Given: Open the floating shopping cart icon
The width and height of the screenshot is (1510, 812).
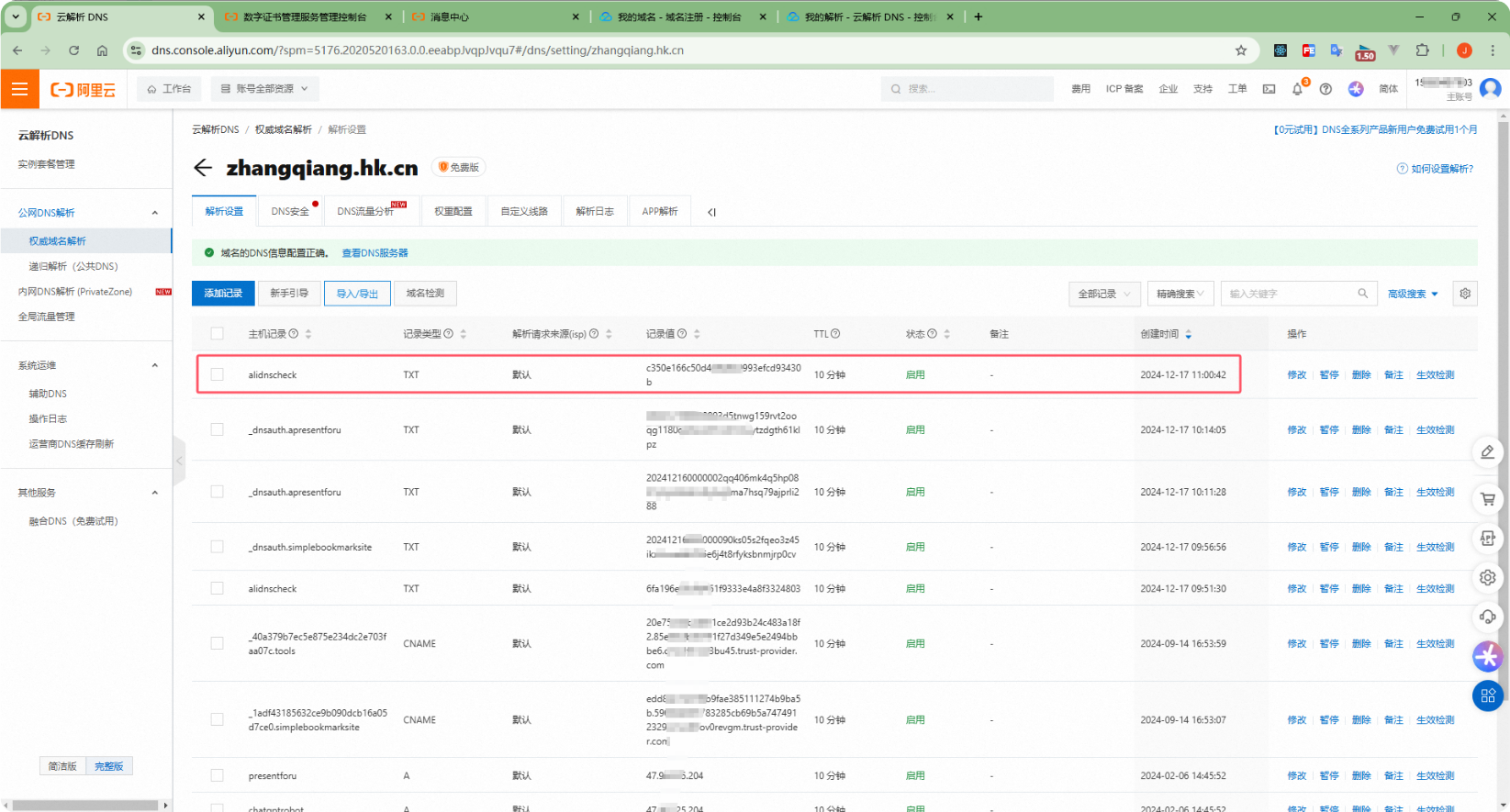Looking at the screenshot, I should coord(1488,499).
